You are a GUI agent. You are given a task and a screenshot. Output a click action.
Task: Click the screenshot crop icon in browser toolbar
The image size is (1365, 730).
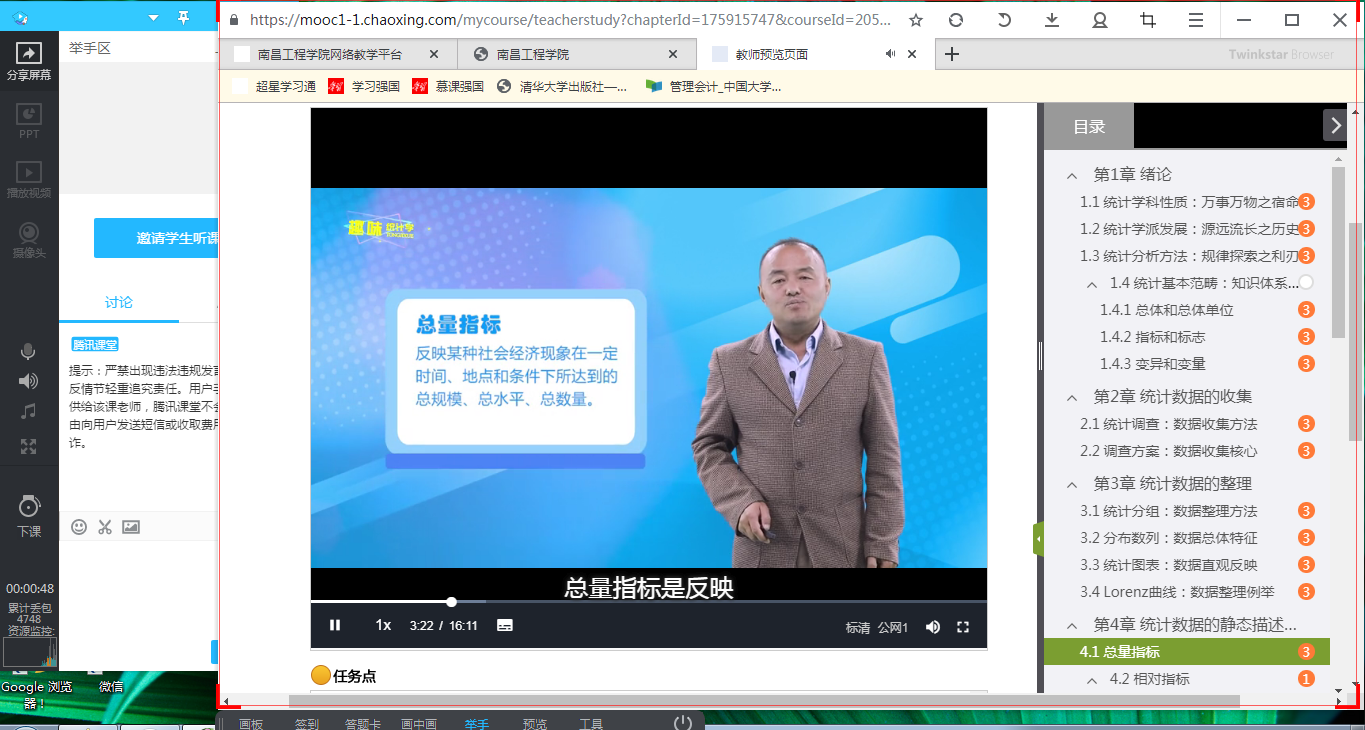coord(1148,20)
